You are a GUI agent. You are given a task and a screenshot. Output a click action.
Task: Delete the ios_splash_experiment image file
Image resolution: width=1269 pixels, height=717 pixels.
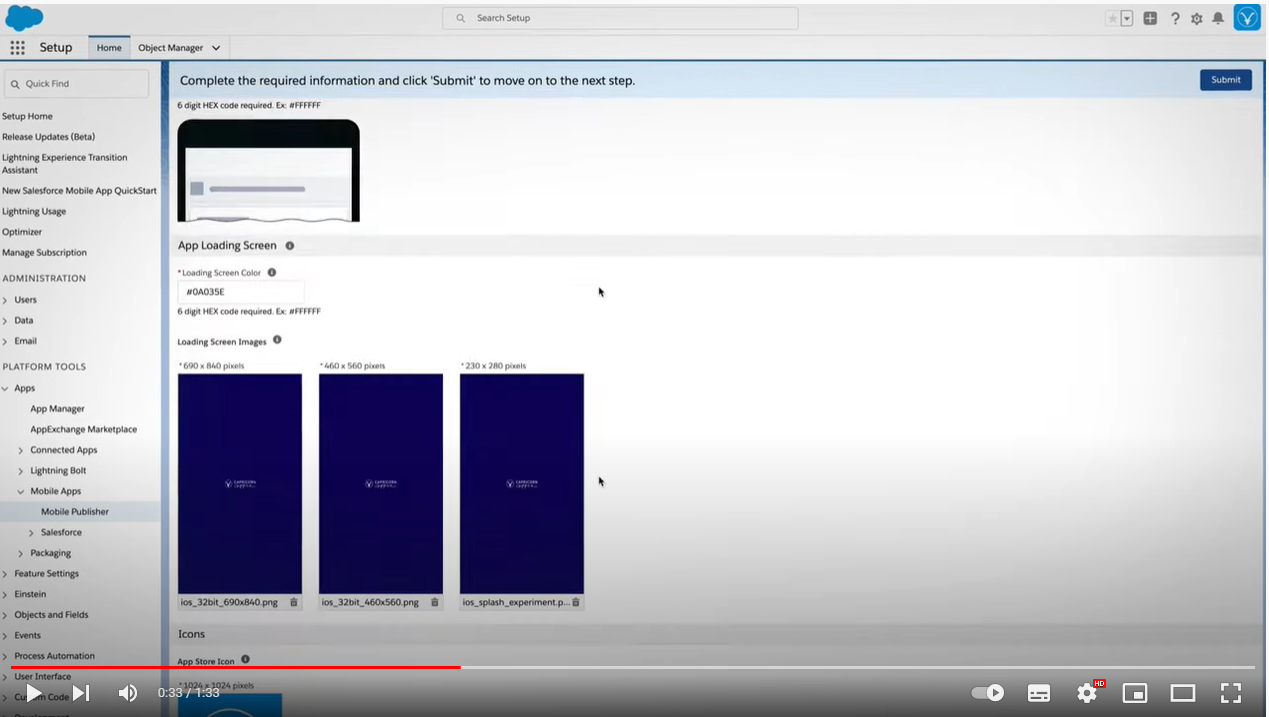[576, 602]
